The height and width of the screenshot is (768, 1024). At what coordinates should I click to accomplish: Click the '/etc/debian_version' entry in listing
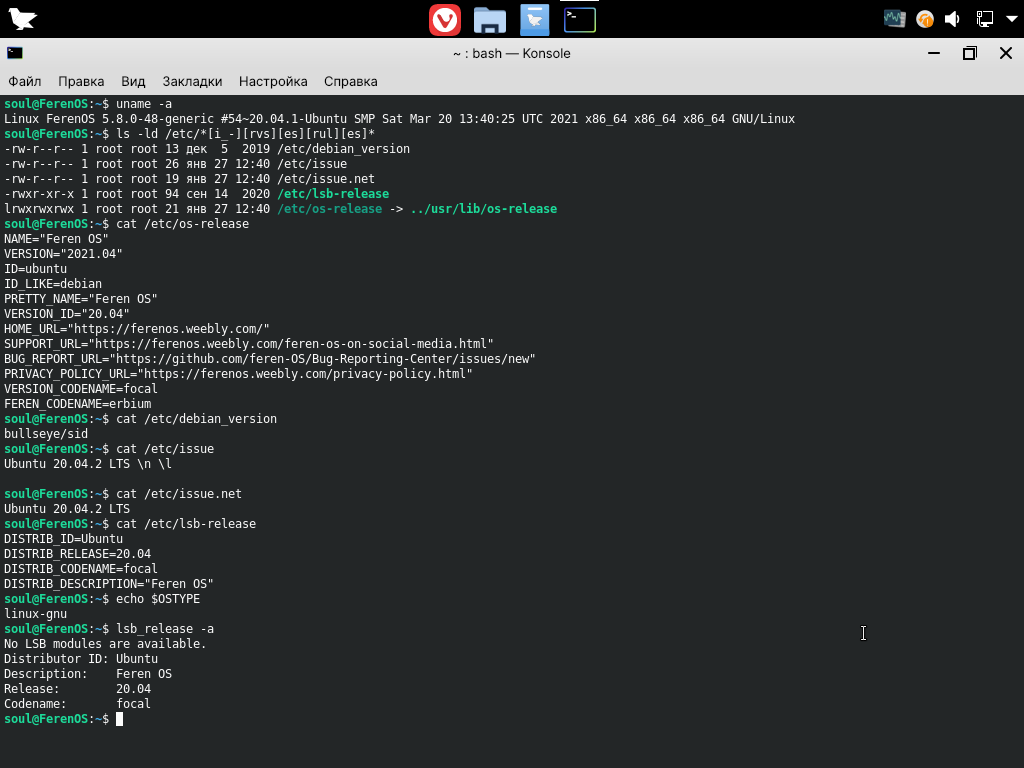point(344,149)
